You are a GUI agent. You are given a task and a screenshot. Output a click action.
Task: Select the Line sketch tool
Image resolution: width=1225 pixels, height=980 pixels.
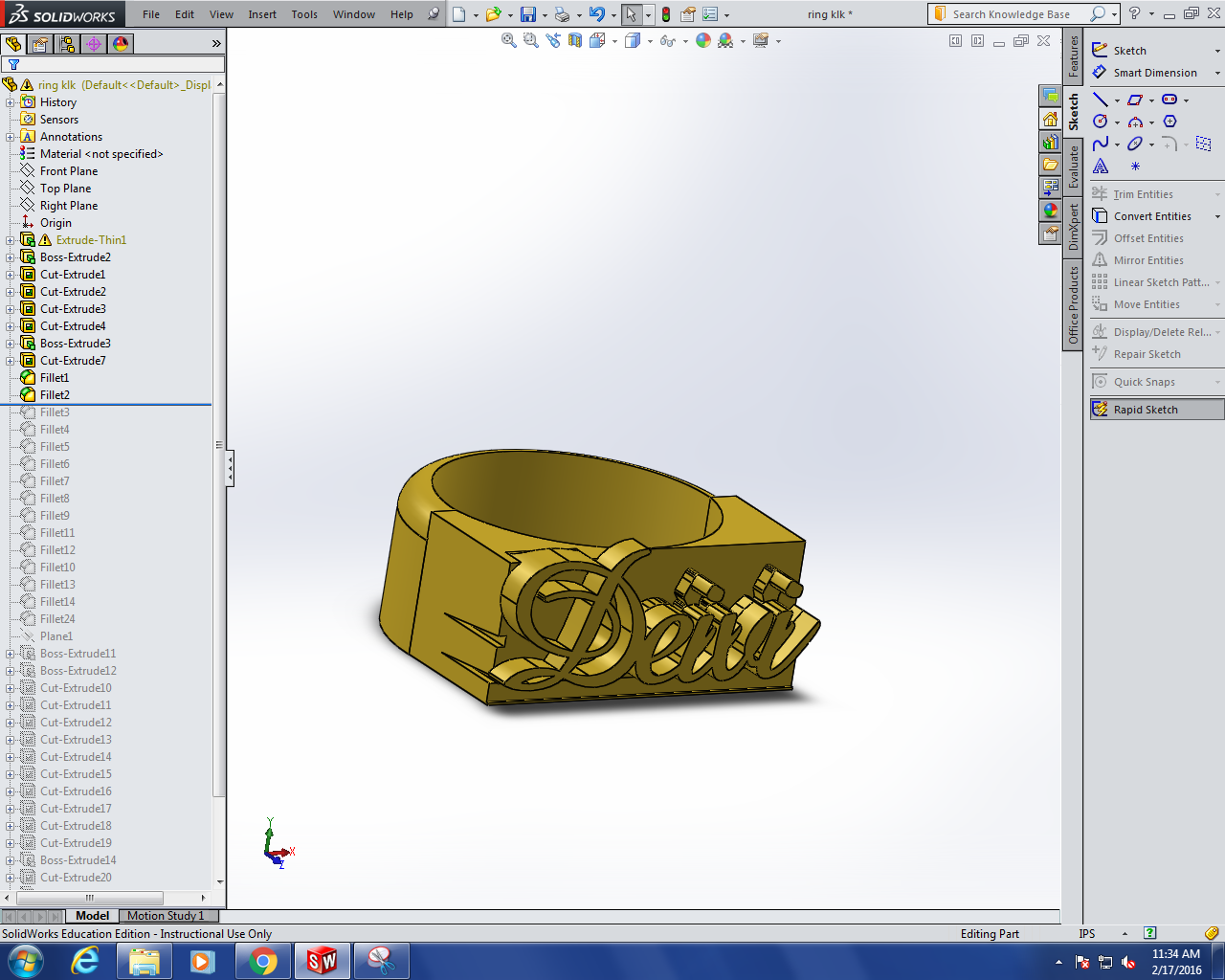pos(1101,100)
